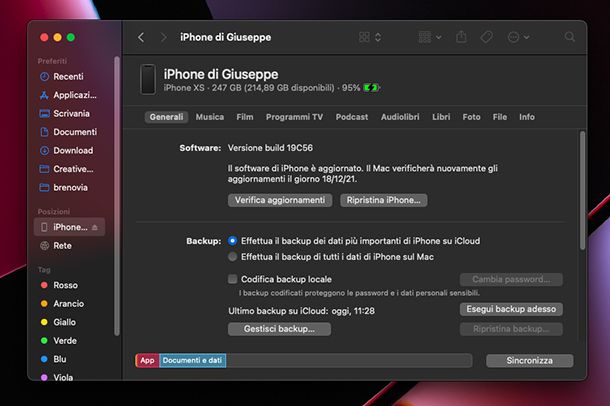610x406 pixels.
Task: Click Esegui backup adesso button
Action: tap(511, 309)
